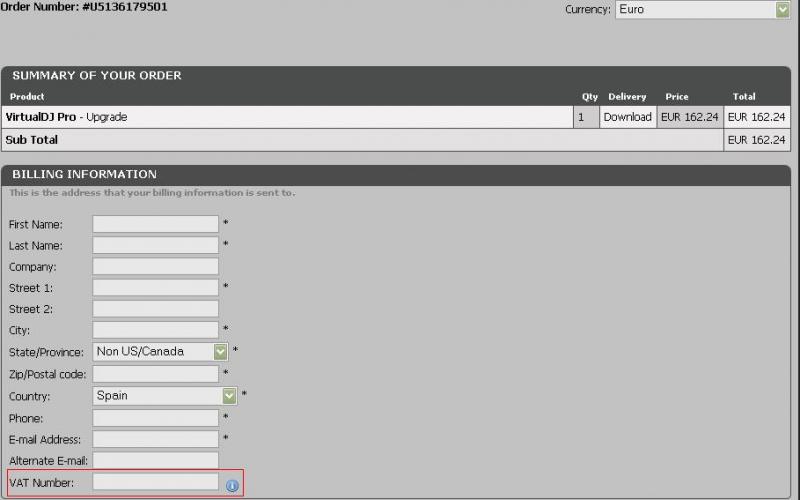Focus the Street 2 input field
This screenshot has width=800, height=500.
coord(156,309)
